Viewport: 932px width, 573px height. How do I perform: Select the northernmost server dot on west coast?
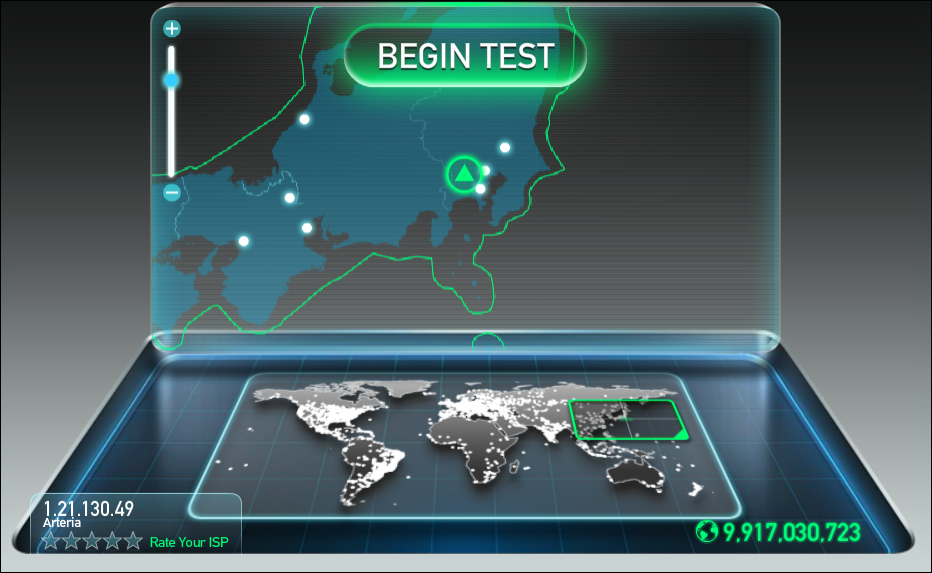pyautogui.click(x=304, y=119)
